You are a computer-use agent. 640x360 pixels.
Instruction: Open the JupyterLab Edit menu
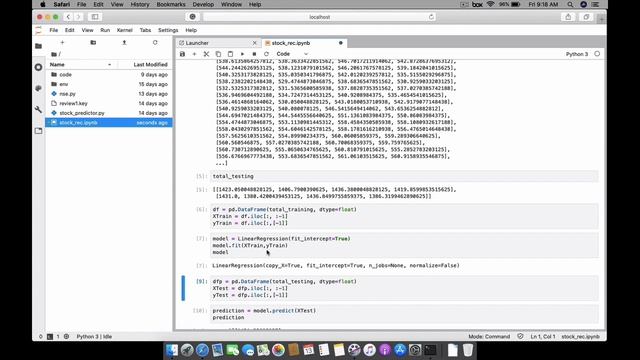coord(70,30)
